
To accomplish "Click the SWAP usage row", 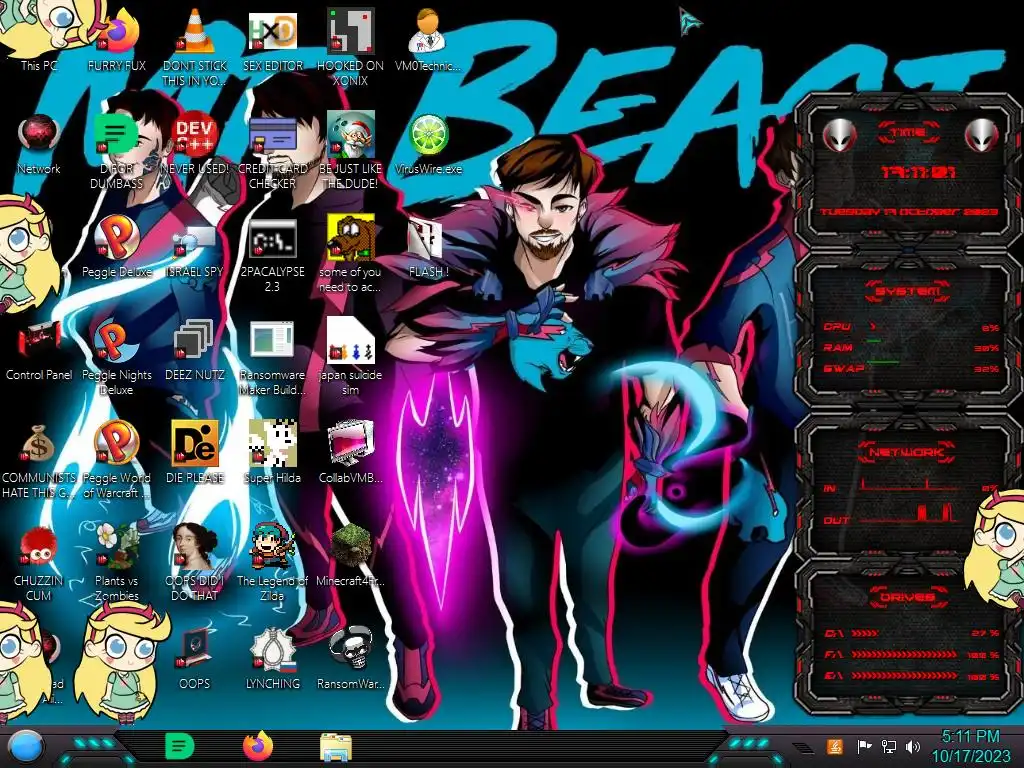I will (911, 368).
